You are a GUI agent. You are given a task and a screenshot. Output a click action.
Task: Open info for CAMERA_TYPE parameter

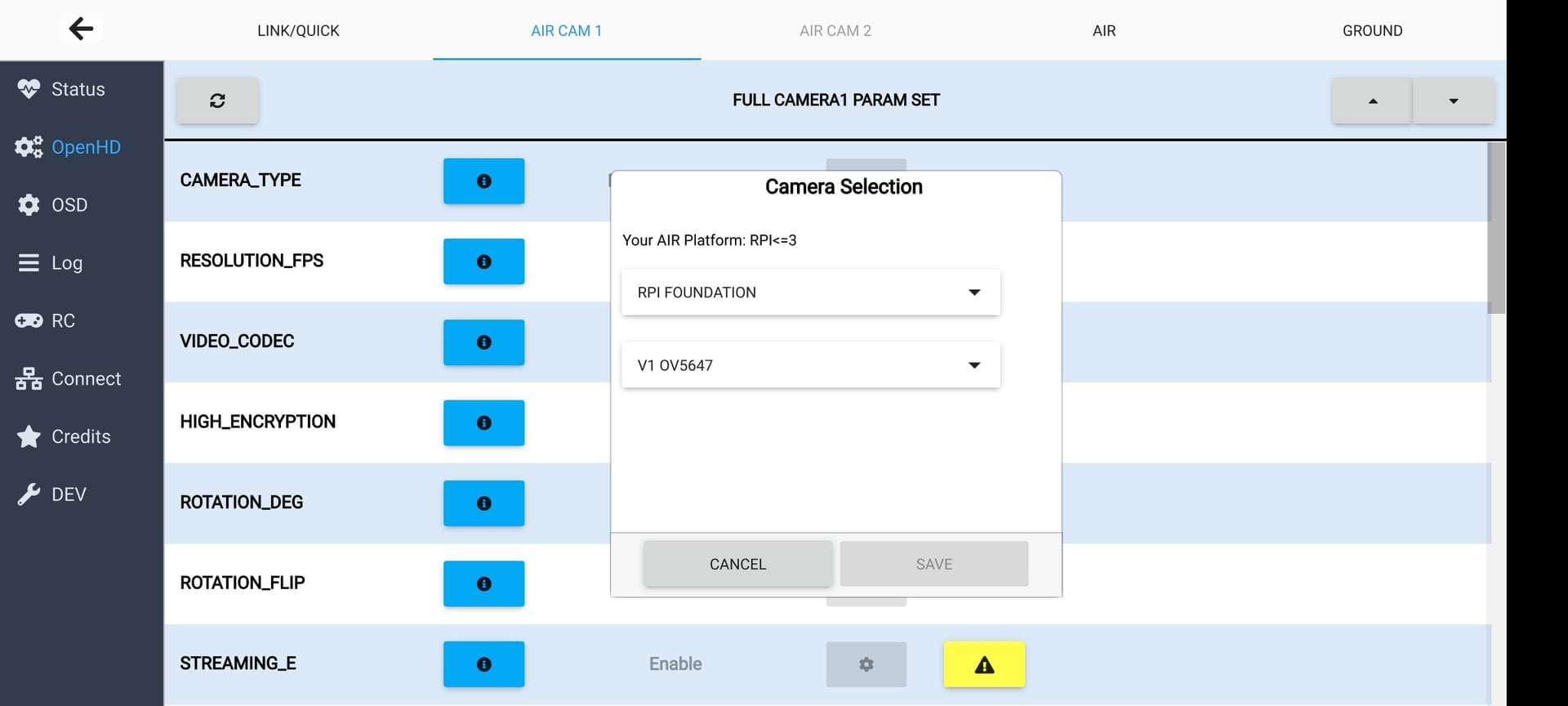(x=483, y=181)
